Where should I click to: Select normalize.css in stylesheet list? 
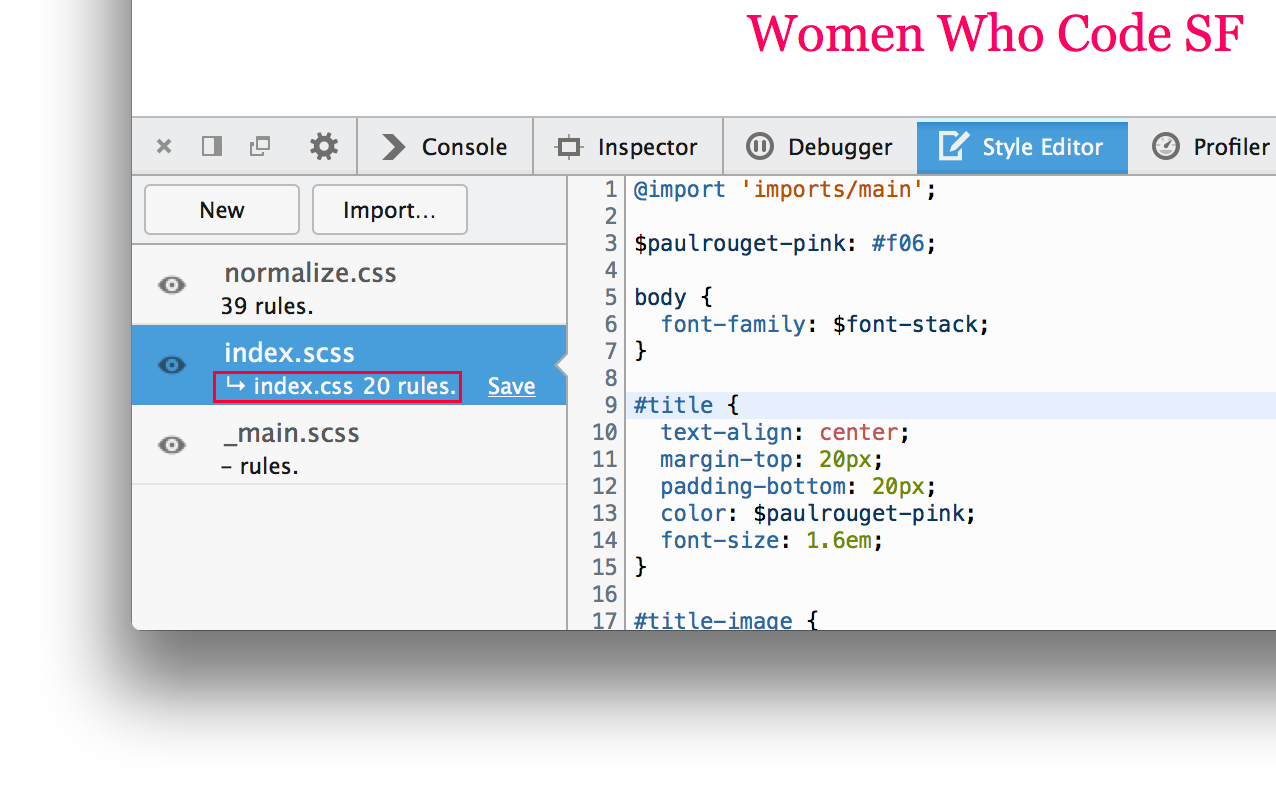tap(349, 285)
